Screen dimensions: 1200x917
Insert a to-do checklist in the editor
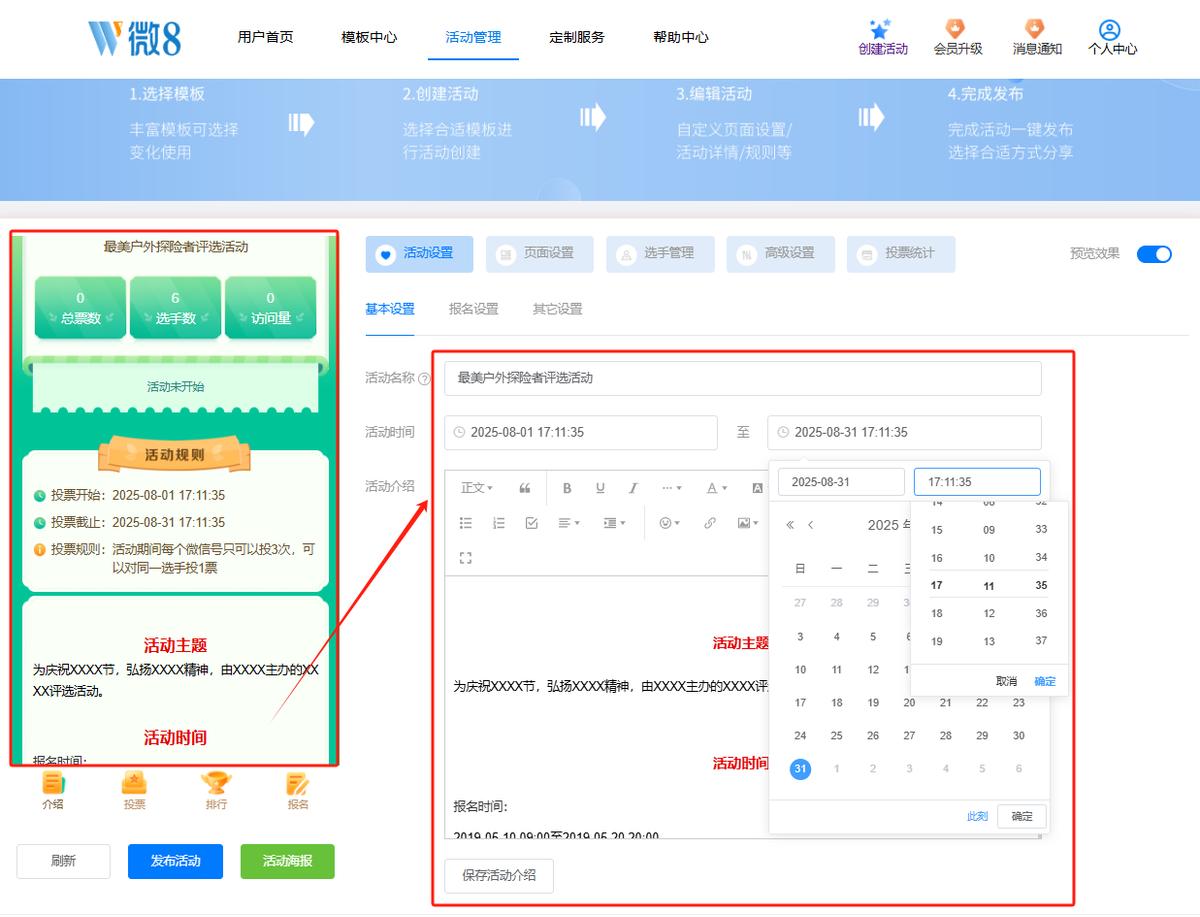[x=532, y=523]
